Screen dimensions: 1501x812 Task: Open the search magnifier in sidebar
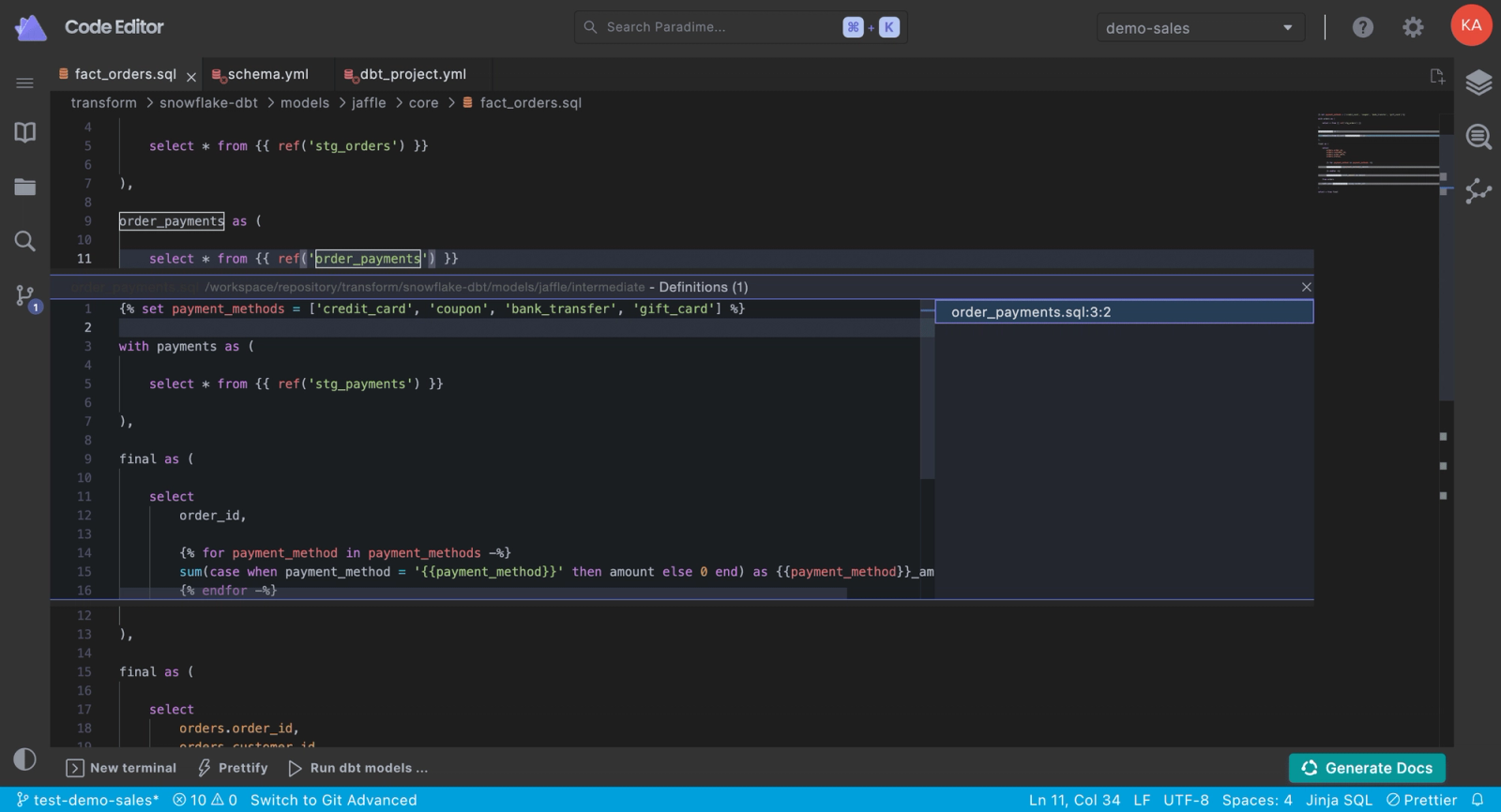25,241
